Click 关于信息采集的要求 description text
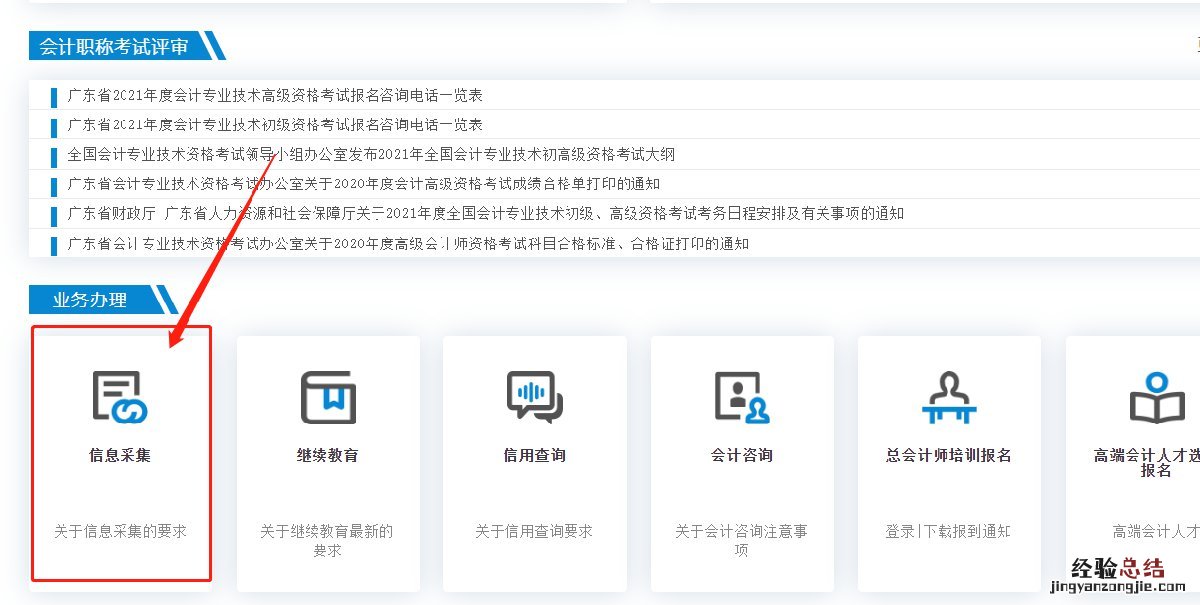 tap(120, 531)
